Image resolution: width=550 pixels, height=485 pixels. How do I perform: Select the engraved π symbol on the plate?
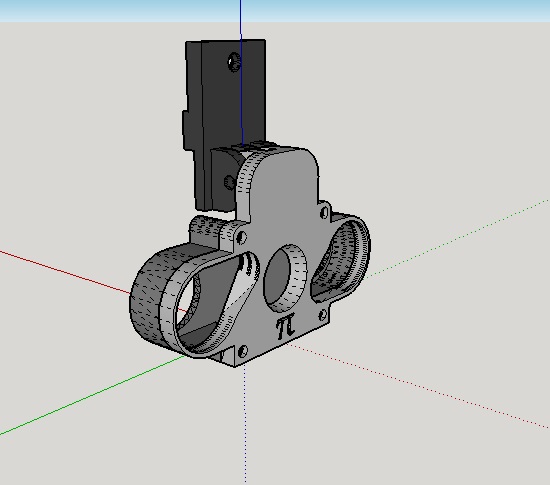tap(286, 327)
